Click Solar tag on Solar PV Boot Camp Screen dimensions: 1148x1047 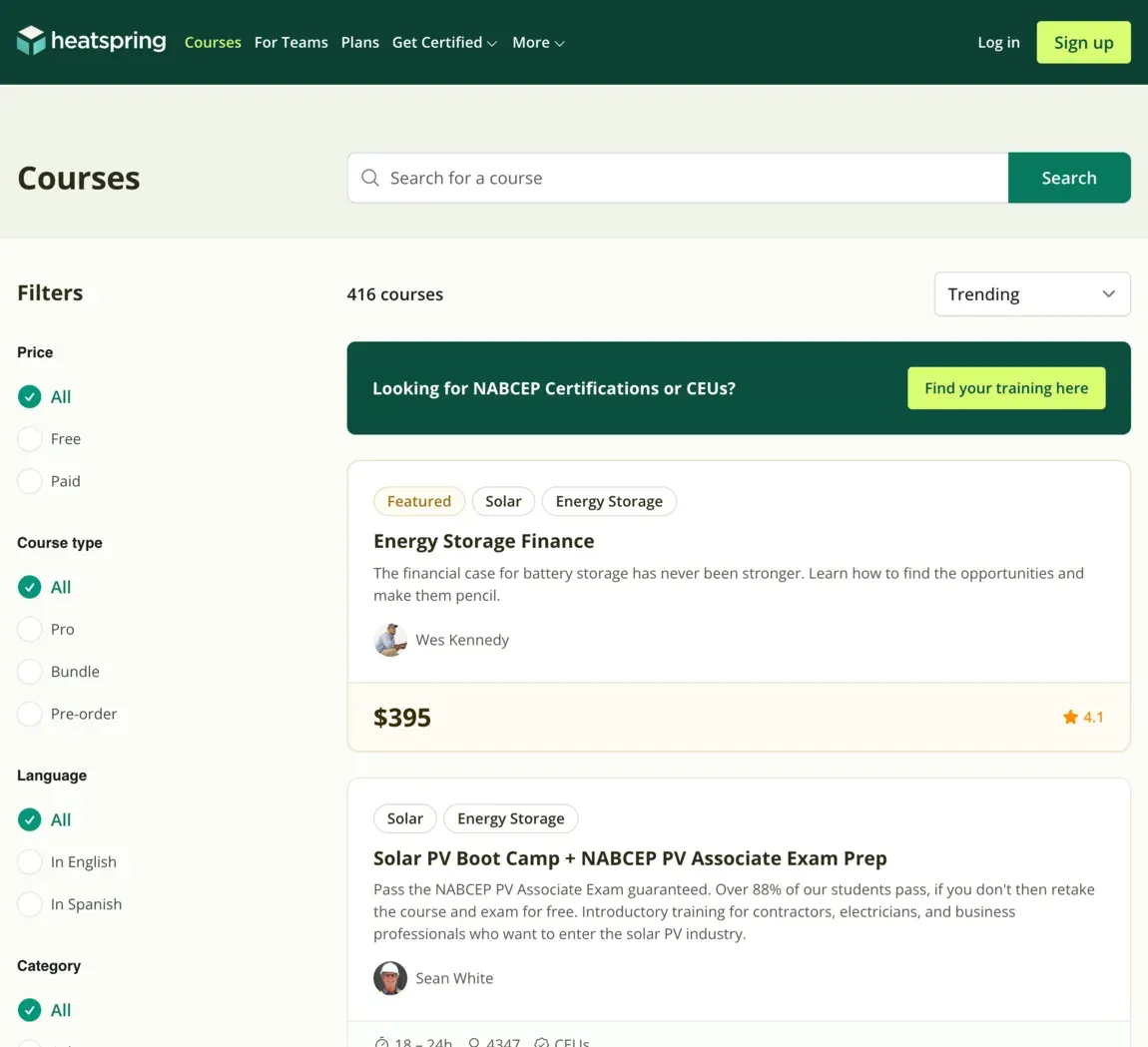tap(405, 818)
